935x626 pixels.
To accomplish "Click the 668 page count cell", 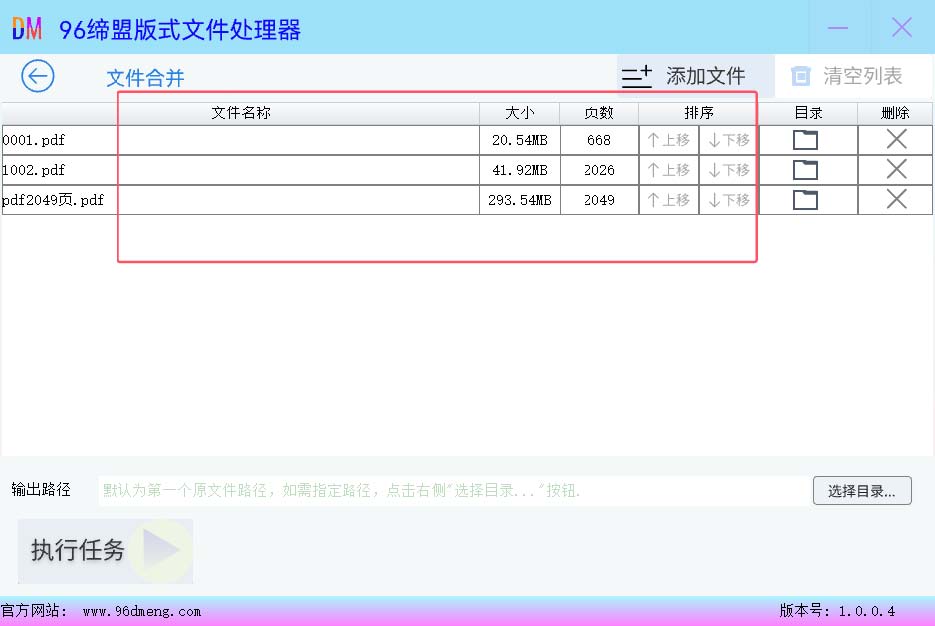I will [x=599, y=140].
